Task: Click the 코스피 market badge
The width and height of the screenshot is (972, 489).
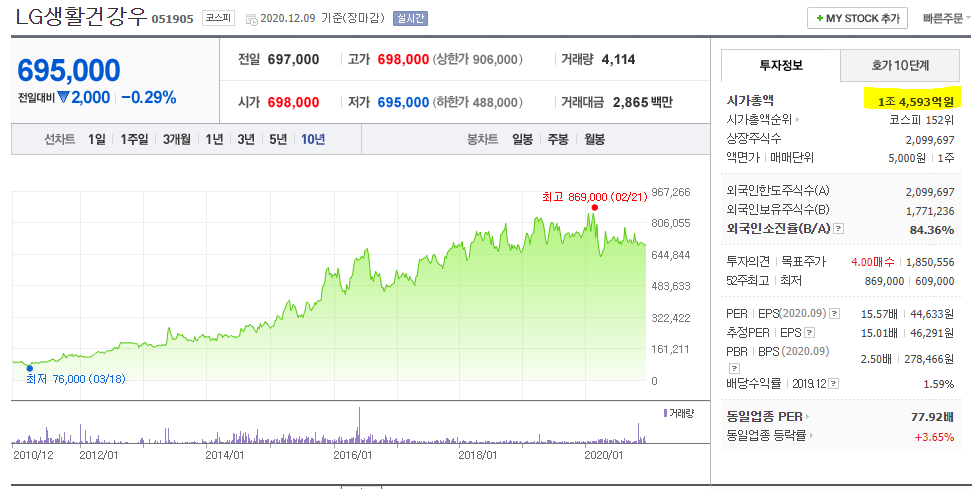Action: tap(218, 18)
